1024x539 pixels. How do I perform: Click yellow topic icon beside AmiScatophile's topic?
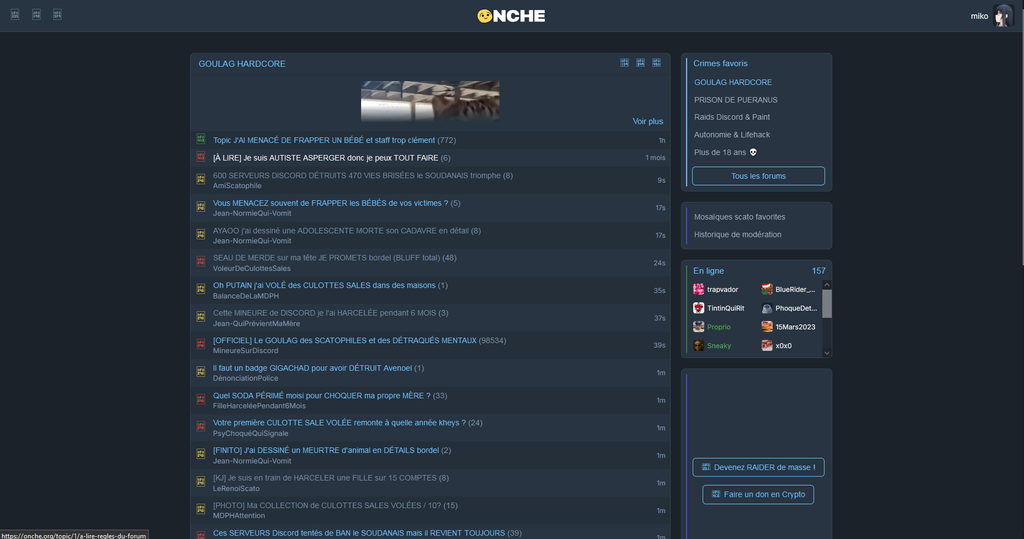201,179
